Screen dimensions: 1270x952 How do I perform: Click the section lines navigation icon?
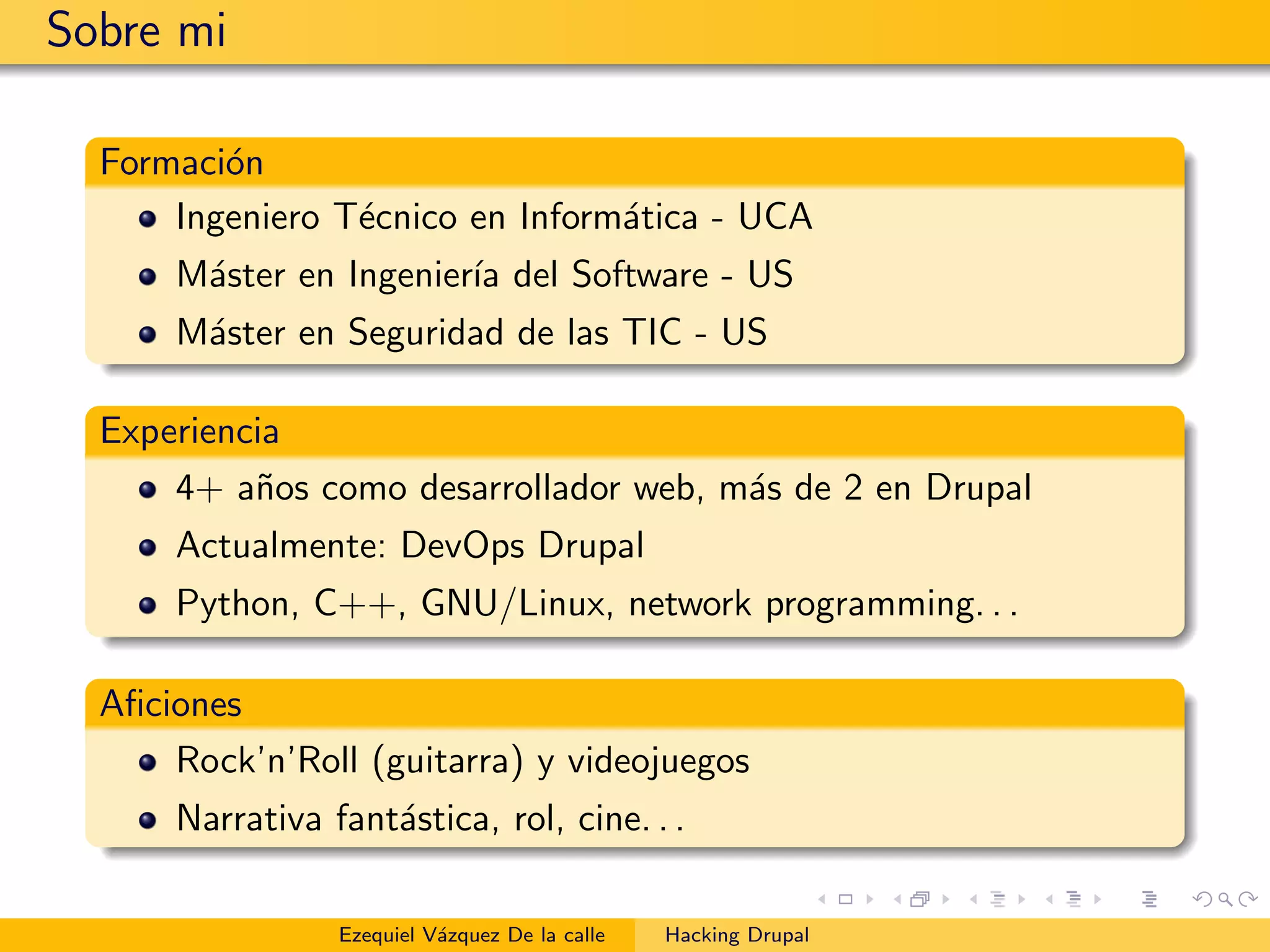(1073, 899)
